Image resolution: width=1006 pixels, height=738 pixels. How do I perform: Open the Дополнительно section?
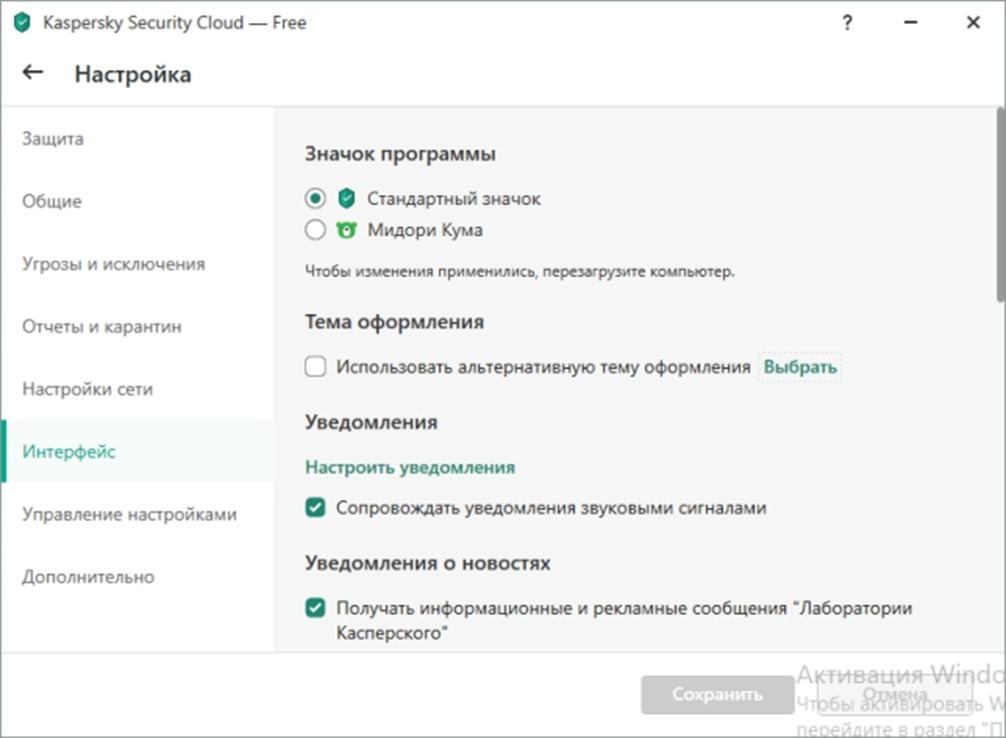tap(137, 576)
